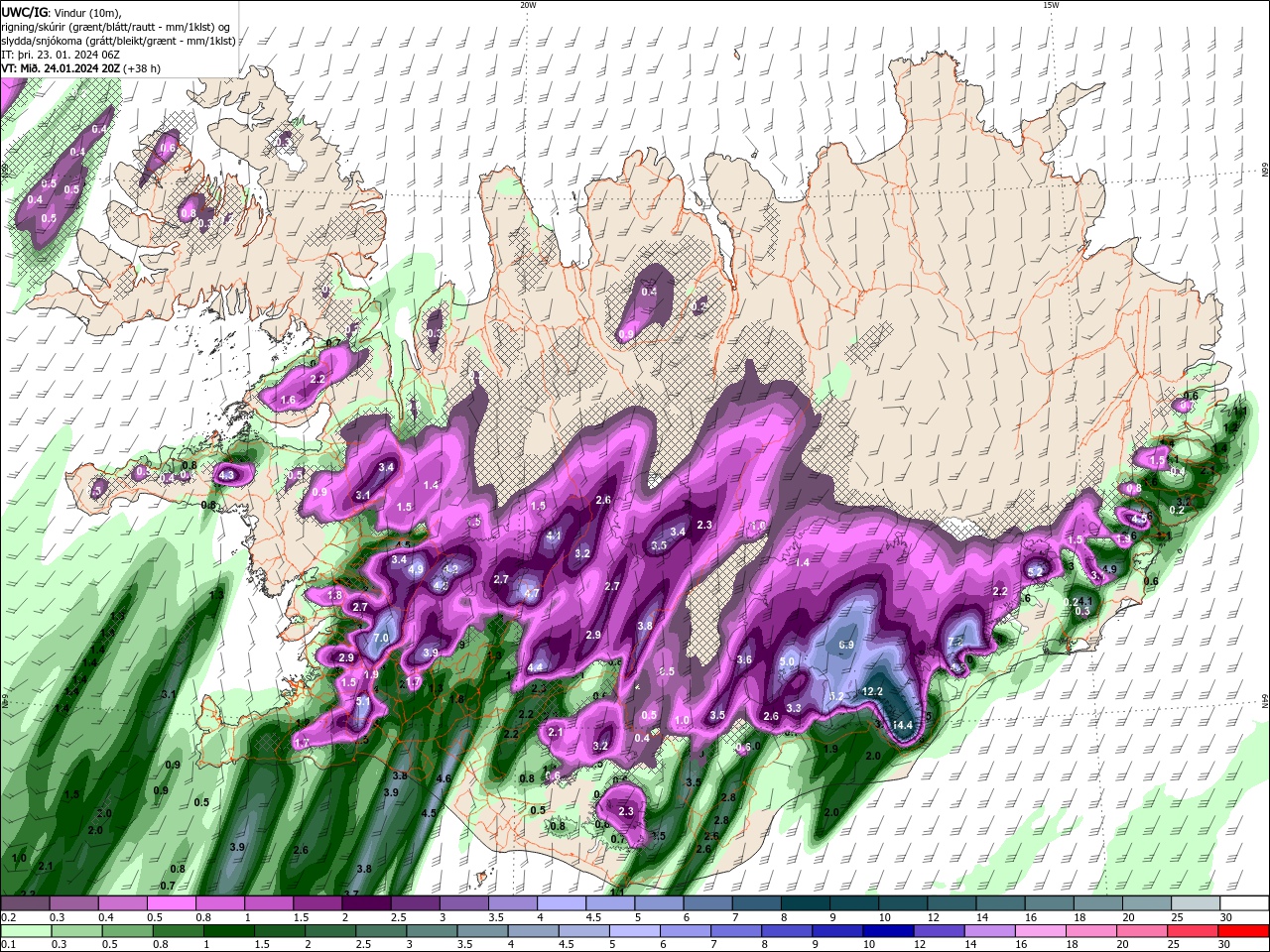
Task: Click the "7.0" snowfall value on map
Action: (x=381, y=638)
